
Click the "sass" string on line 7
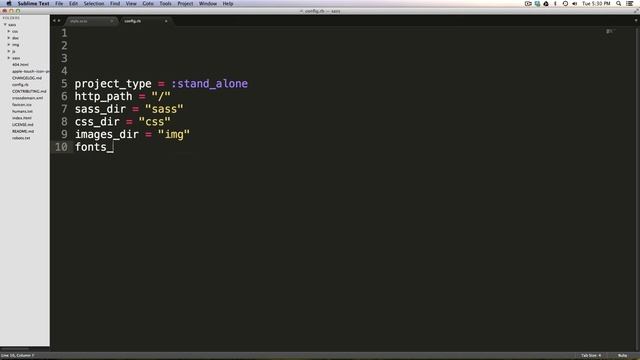coord(164,109)
